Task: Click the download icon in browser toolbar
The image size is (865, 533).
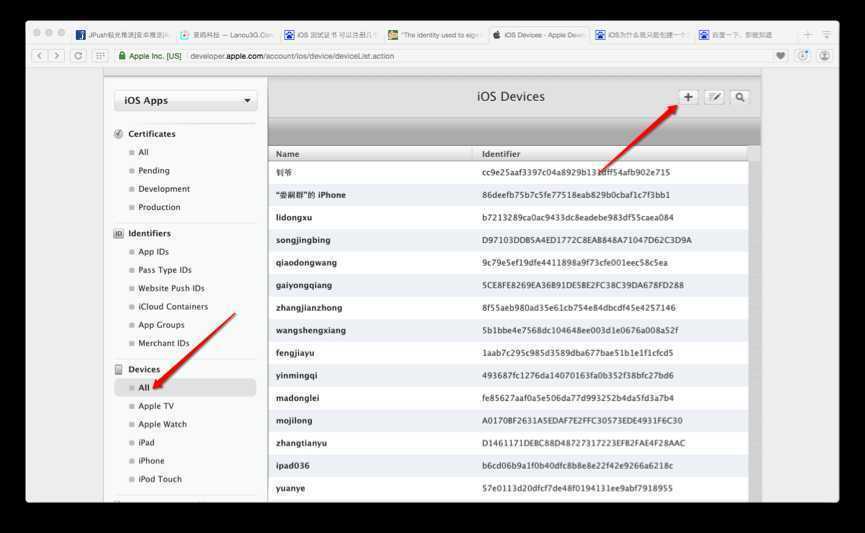Action: (x=803, y=56)
